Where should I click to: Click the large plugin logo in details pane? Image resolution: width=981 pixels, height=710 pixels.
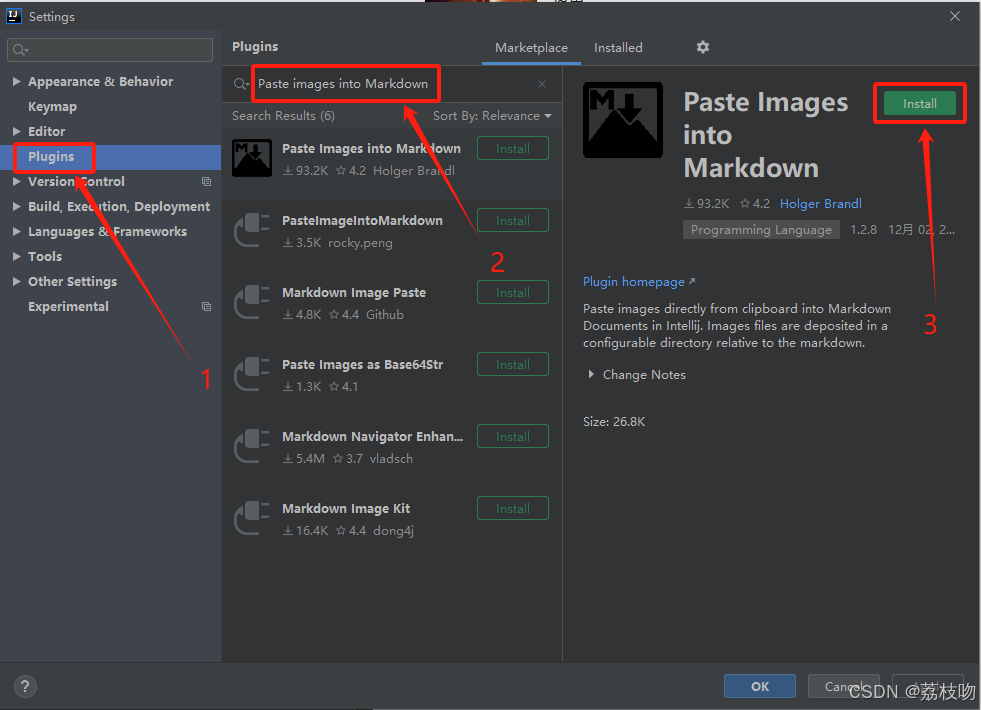click(623, 120)
